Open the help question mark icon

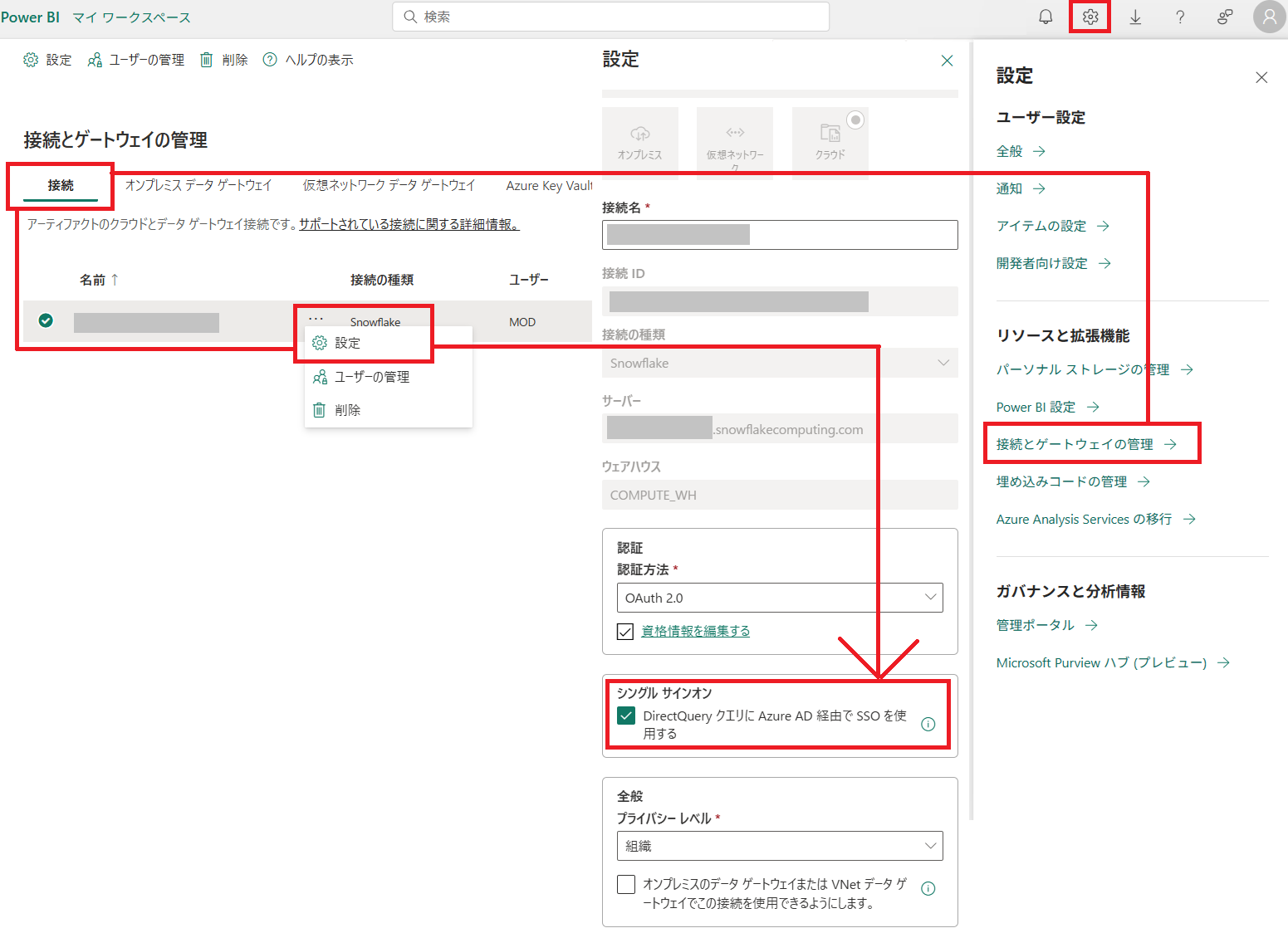click(x=1180, y=17)
